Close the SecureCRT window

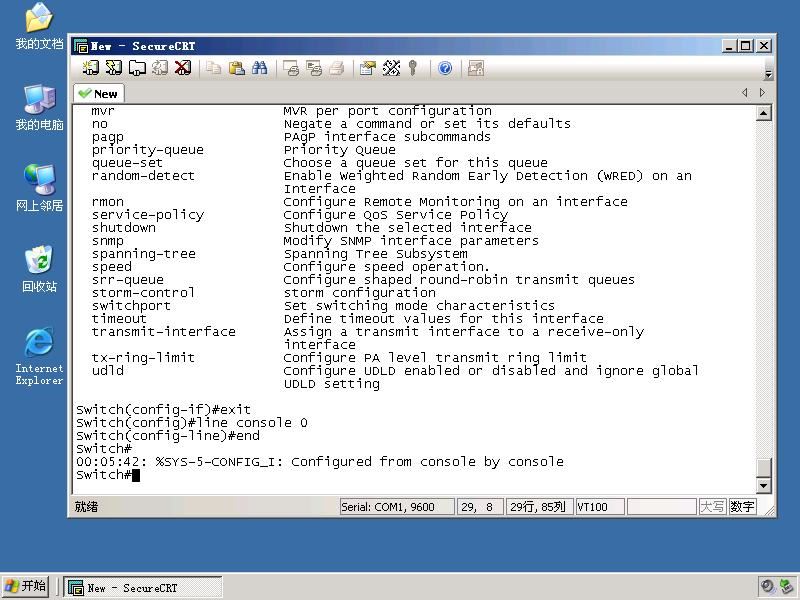(764, 46)
